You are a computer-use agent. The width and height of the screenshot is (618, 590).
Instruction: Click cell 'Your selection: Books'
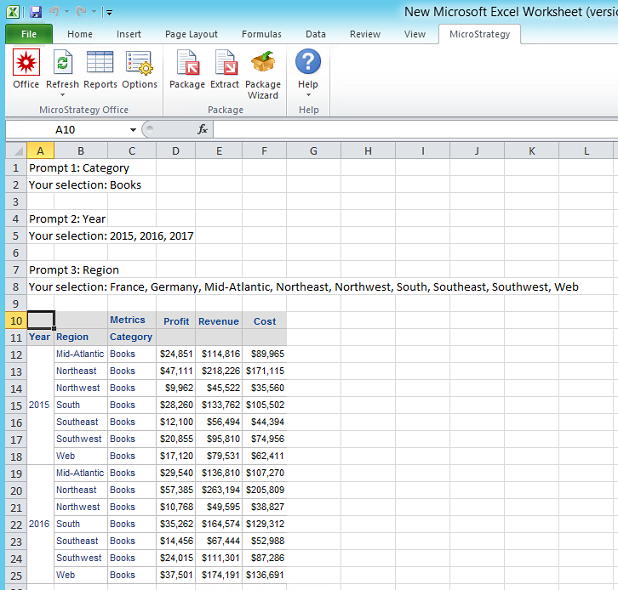pos(85,185)
